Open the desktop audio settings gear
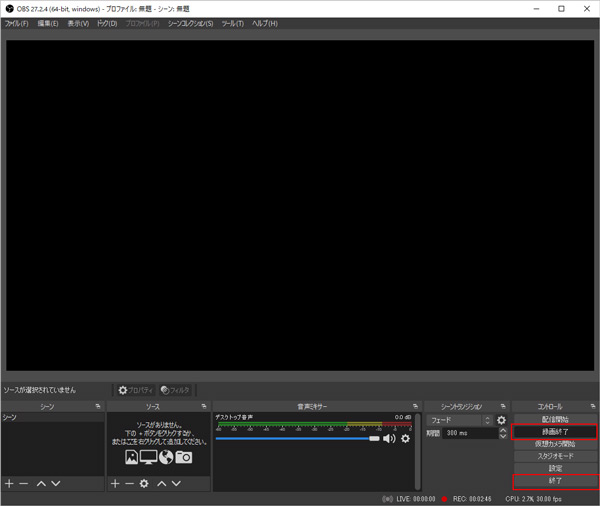 click(405, 438)
